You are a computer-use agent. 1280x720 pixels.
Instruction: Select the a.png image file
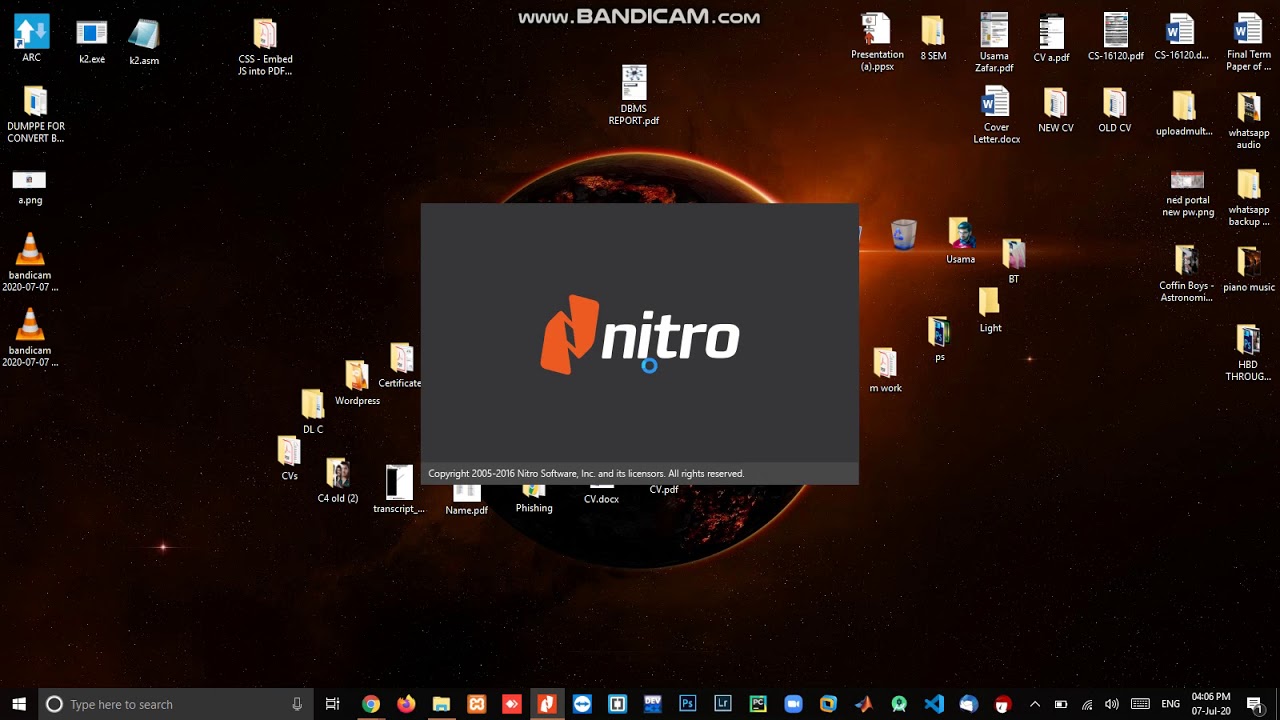(30, 187)
